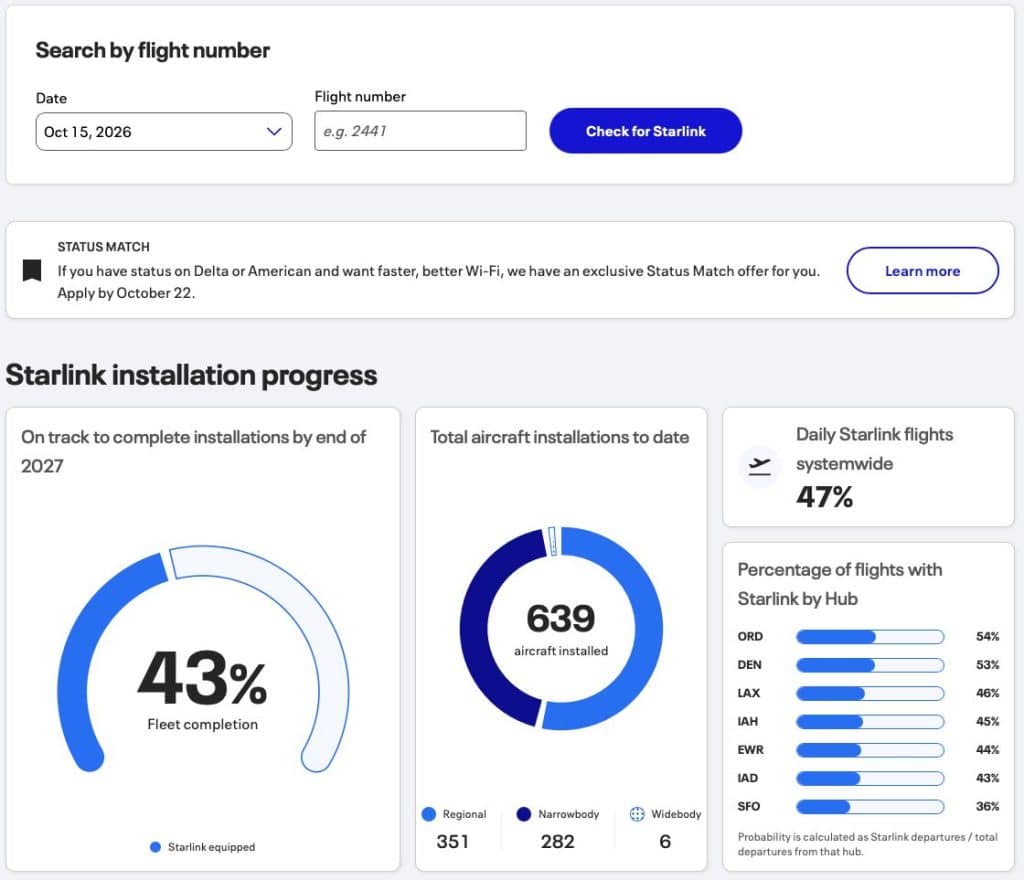The height and width of the screenshot is (880, 1024).
Task: Click the Flight number input field
Action: click(420, 131)
